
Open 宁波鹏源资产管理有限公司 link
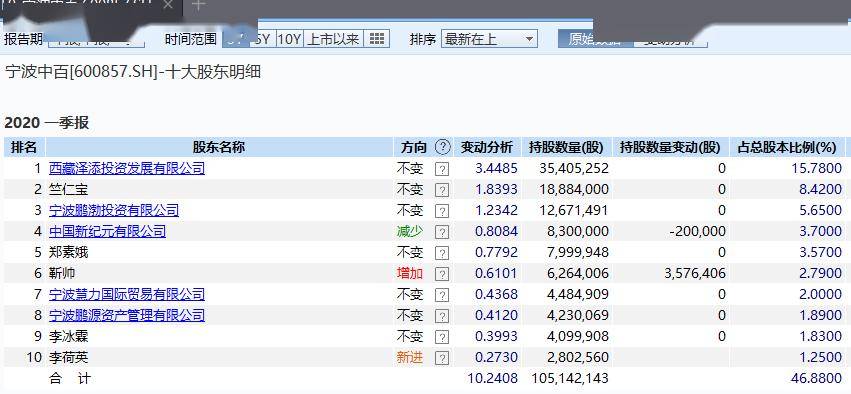pos(127,315)
